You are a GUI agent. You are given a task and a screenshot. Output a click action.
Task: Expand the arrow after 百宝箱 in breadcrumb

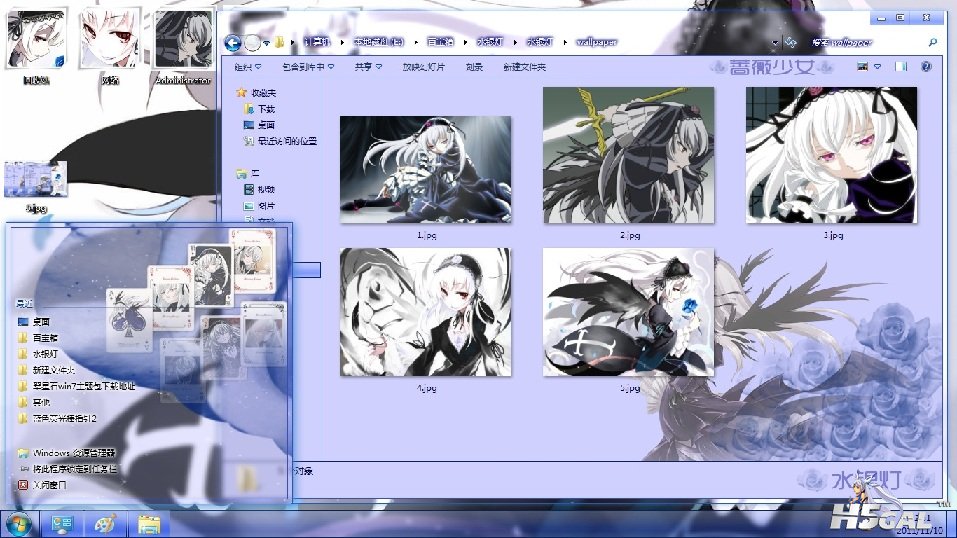[465, 42]
